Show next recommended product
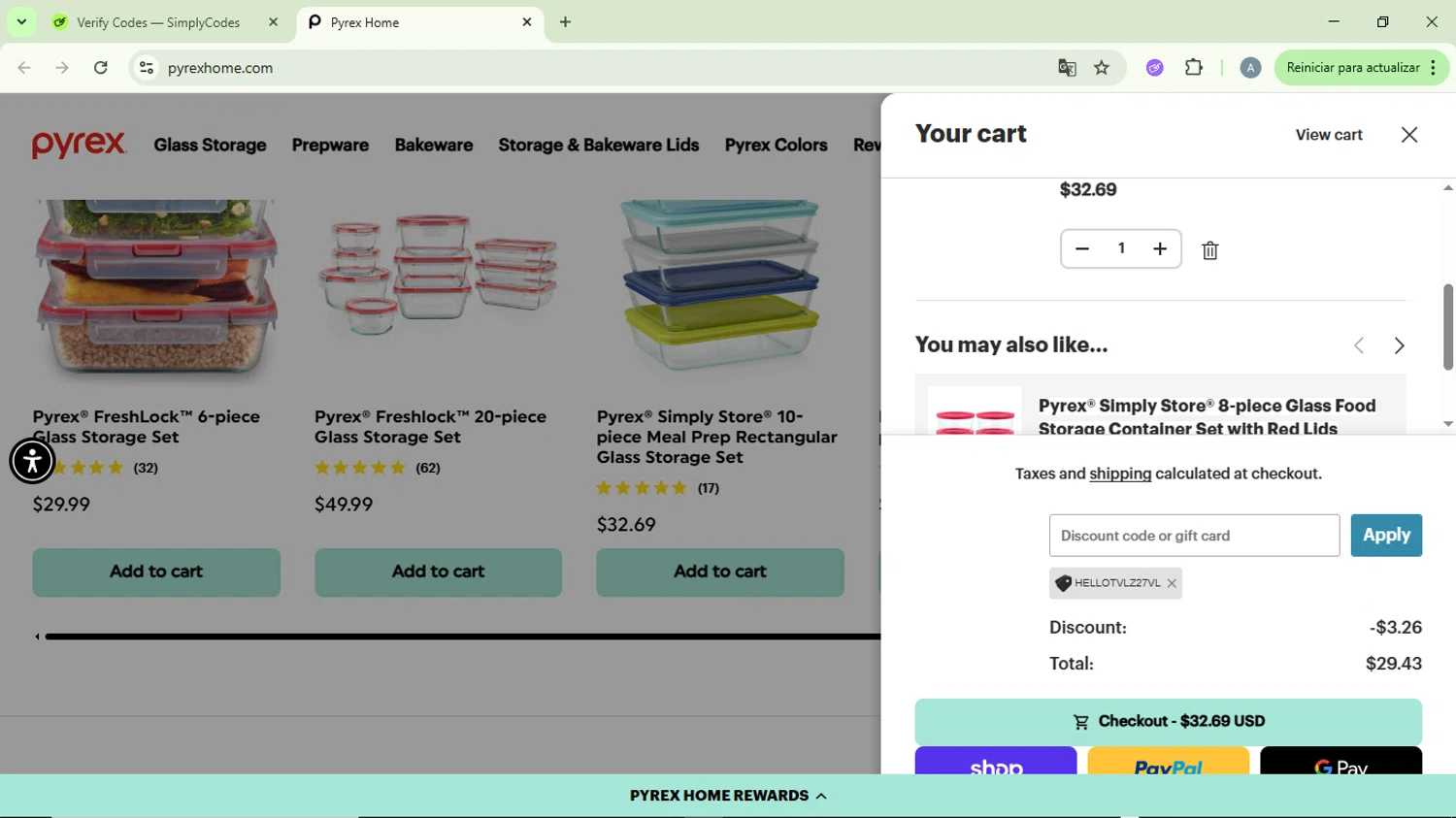Screen dimensions: 1456x818 click(1399, 345)
